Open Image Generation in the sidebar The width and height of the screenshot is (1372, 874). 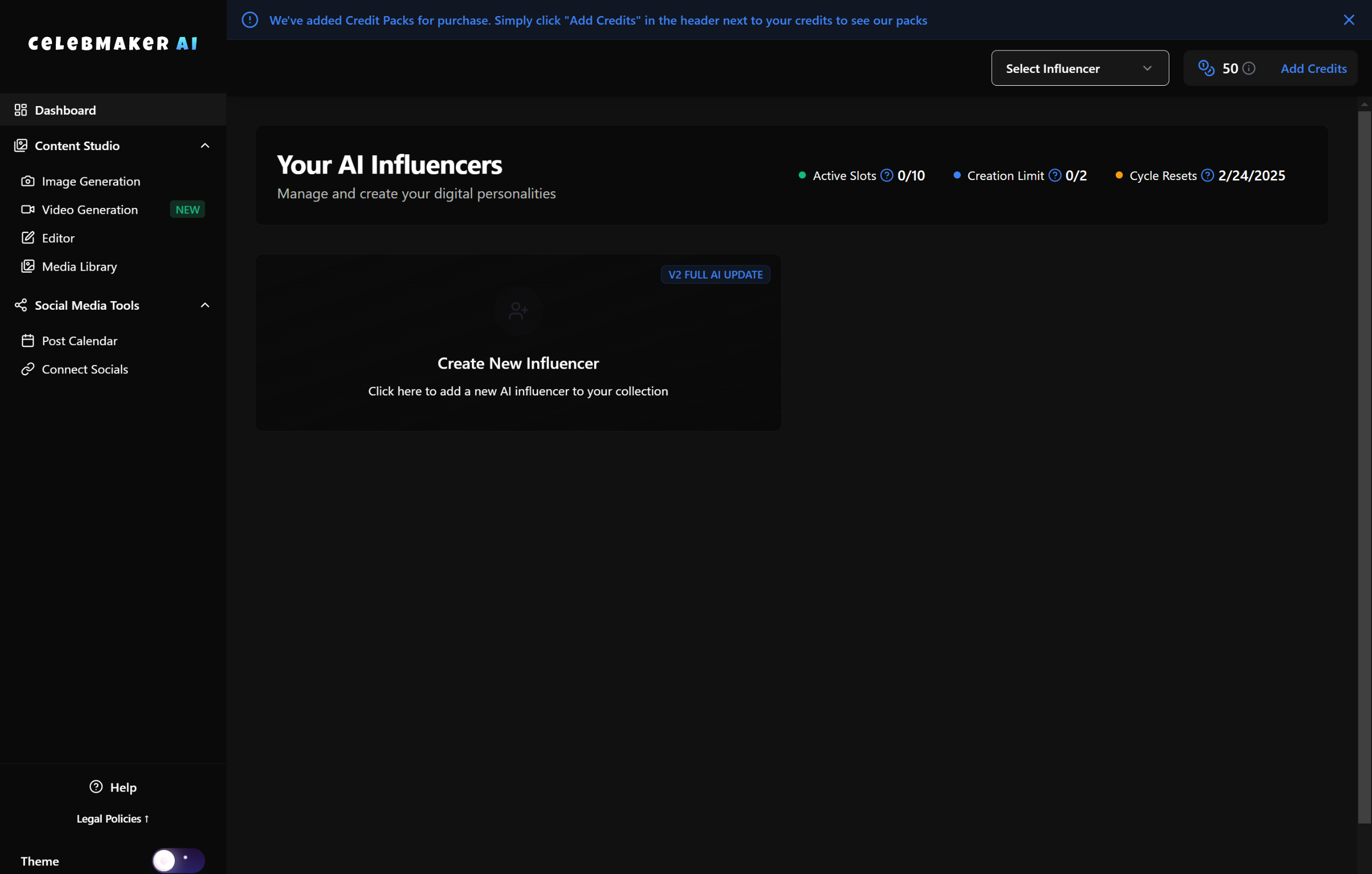91,181
